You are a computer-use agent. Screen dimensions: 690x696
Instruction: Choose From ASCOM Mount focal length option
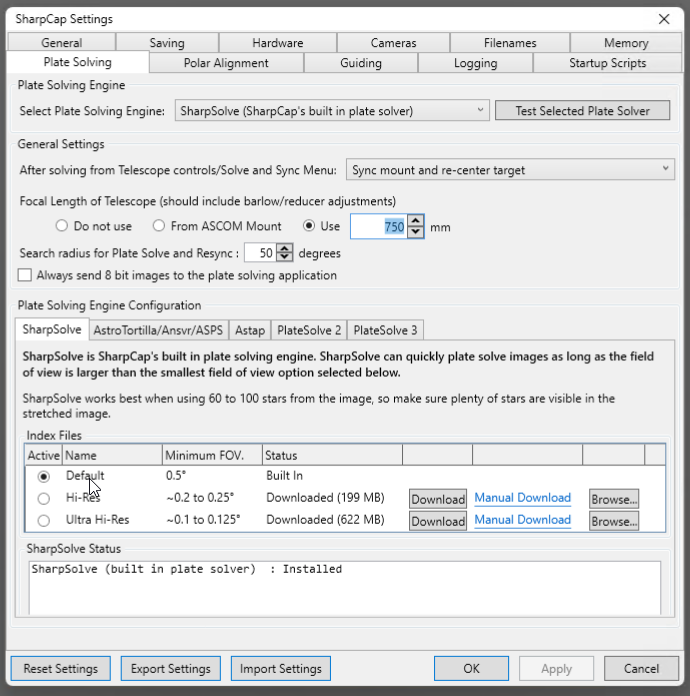click(159, 226)
